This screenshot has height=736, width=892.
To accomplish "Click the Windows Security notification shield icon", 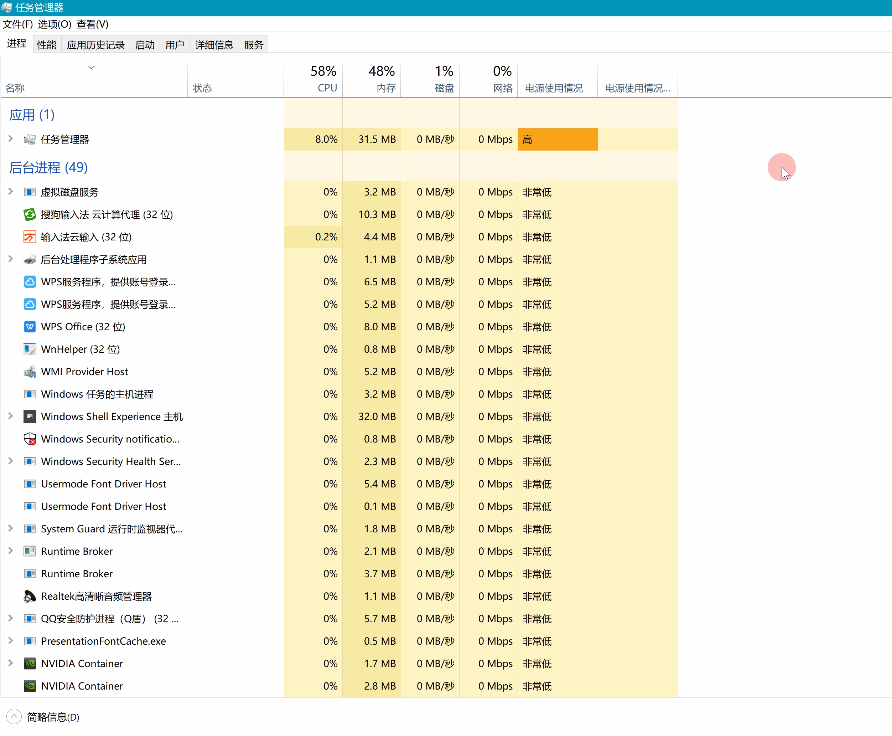I will (x=30, y=439).
